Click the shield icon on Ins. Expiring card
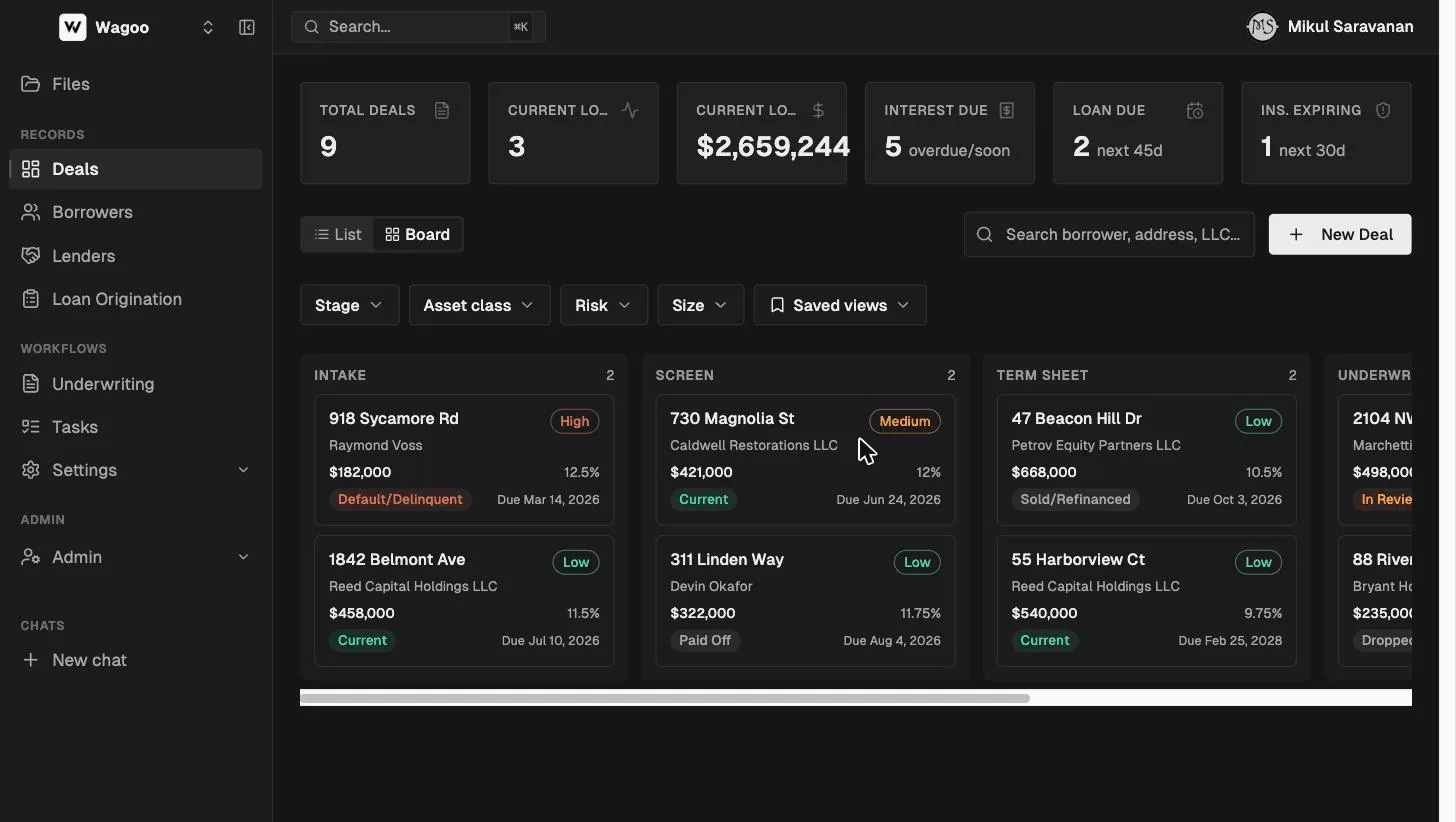 pos(1383,110)
